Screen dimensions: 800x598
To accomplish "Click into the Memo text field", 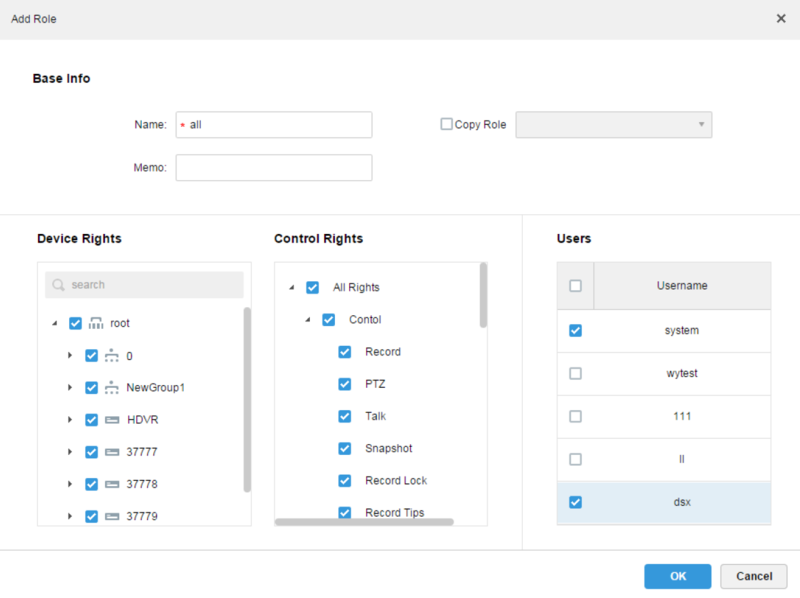I will point(273,168).
